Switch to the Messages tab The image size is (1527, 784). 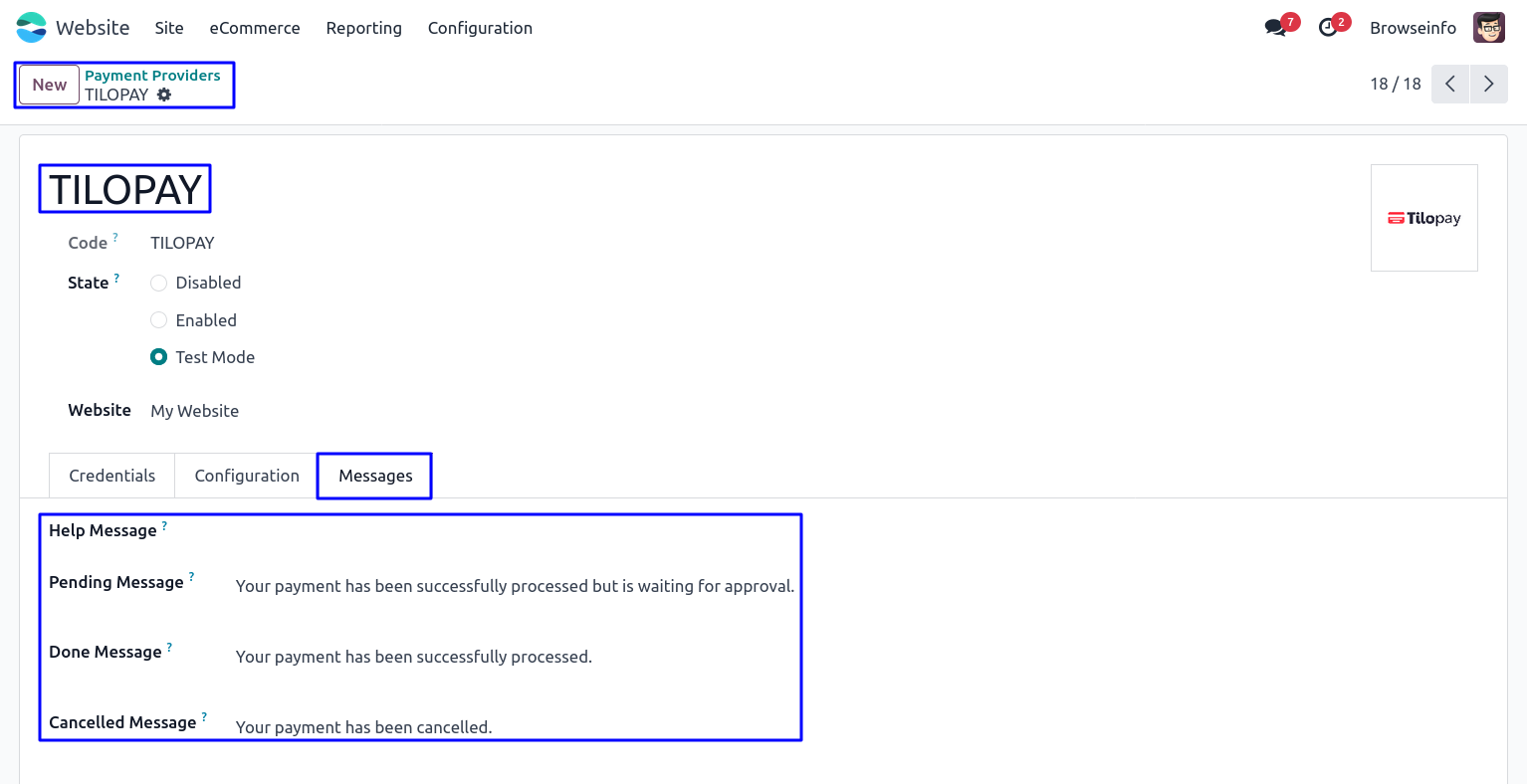[375, 476]
